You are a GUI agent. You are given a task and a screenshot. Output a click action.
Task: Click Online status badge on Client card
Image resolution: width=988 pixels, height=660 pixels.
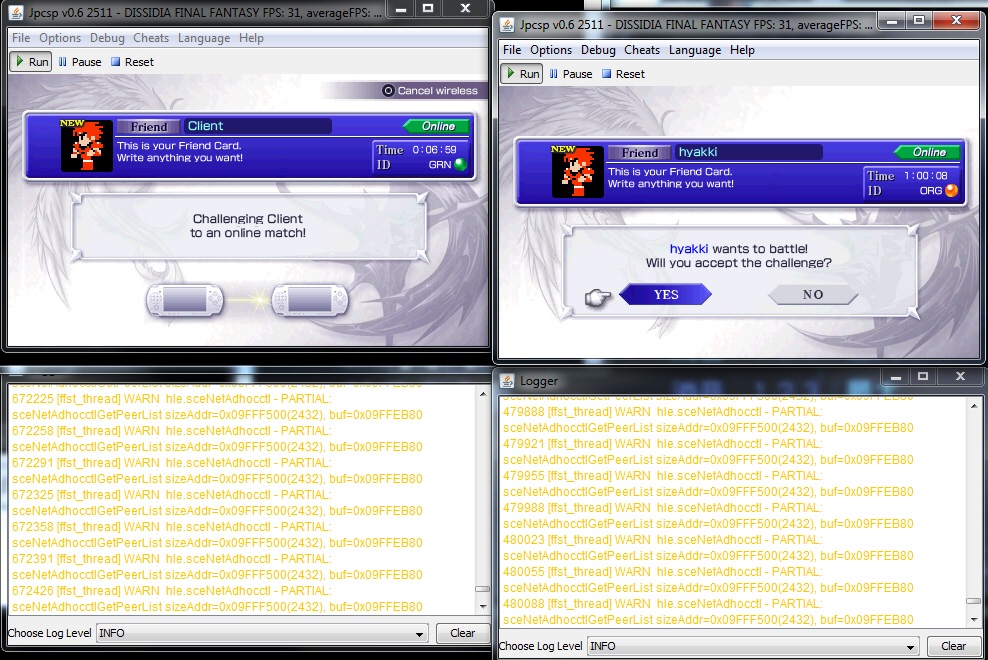(x=437, y=126)
